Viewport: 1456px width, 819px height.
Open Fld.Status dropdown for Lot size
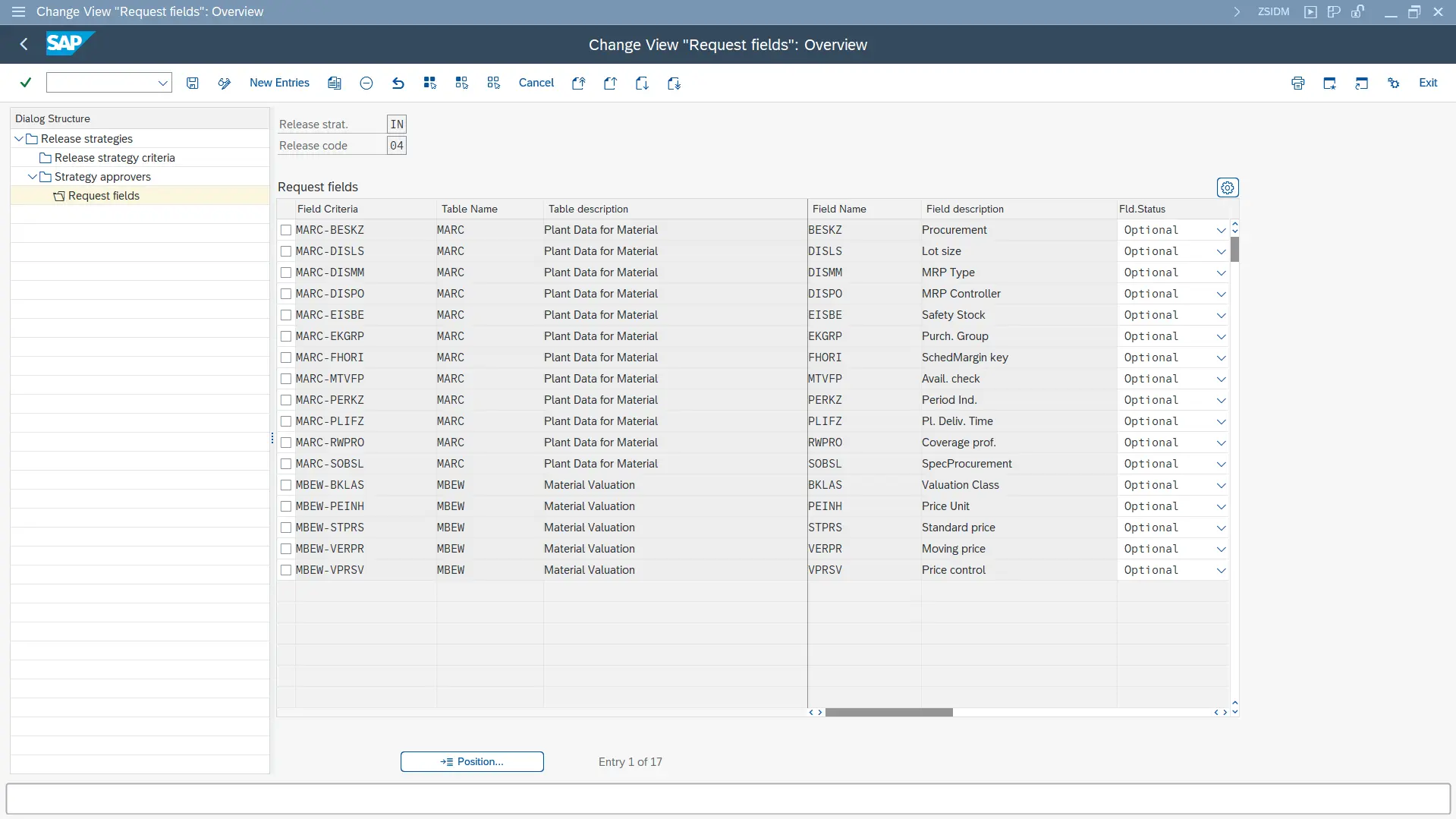(x=1220, y=251)
